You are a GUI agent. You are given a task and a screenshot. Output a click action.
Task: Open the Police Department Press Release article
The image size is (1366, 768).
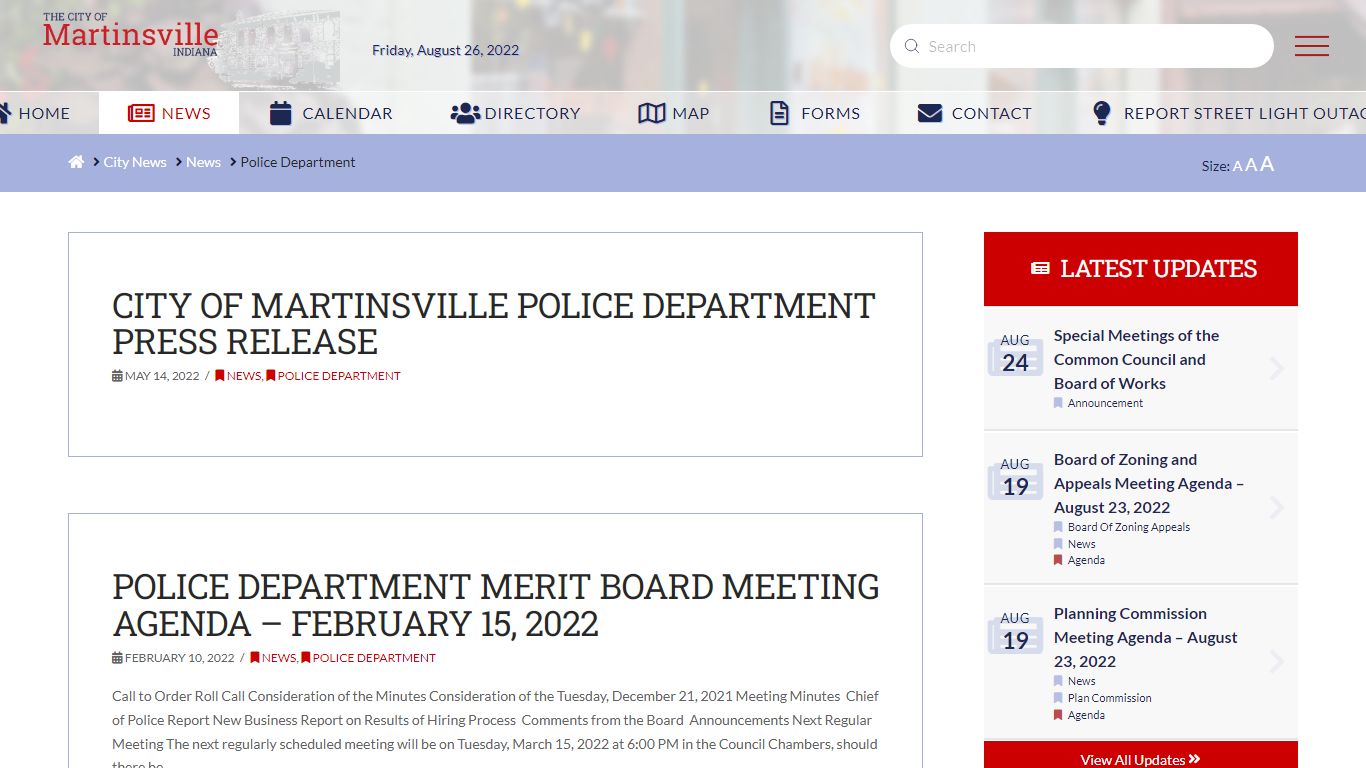pos(494,323)
